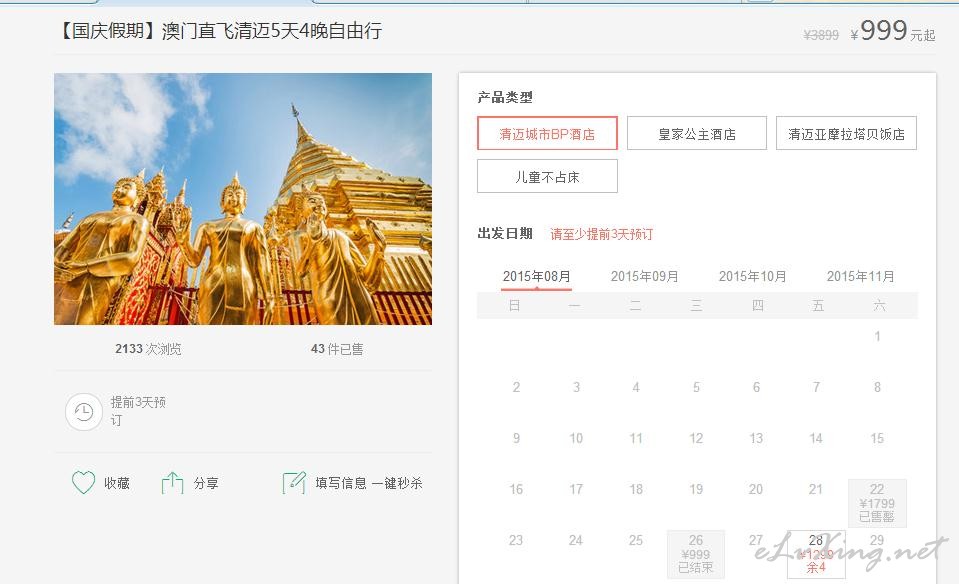Switch to 2015年11月 tab
This screenshot has height=584, width=959.
point(861,276)
